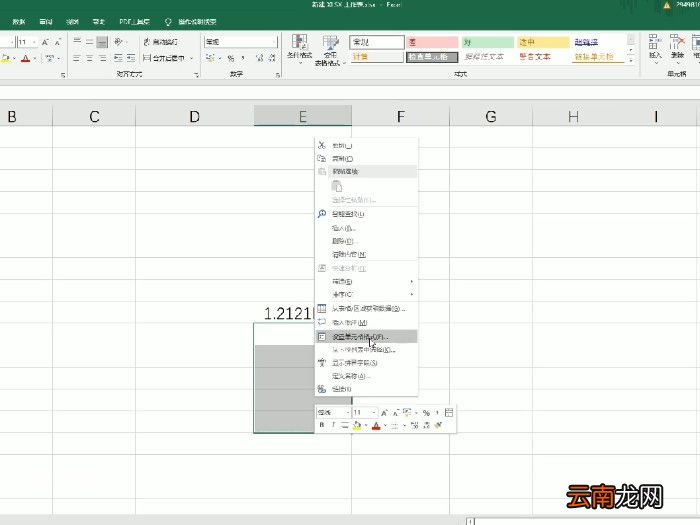Apply the red Bad cell style
This screenshot has height=525, width=700.
click(x=432, y=42)
